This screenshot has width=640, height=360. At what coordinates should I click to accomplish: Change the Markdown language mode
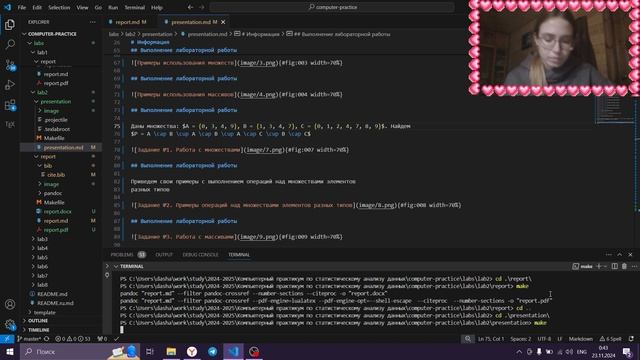tap(581, 339)
